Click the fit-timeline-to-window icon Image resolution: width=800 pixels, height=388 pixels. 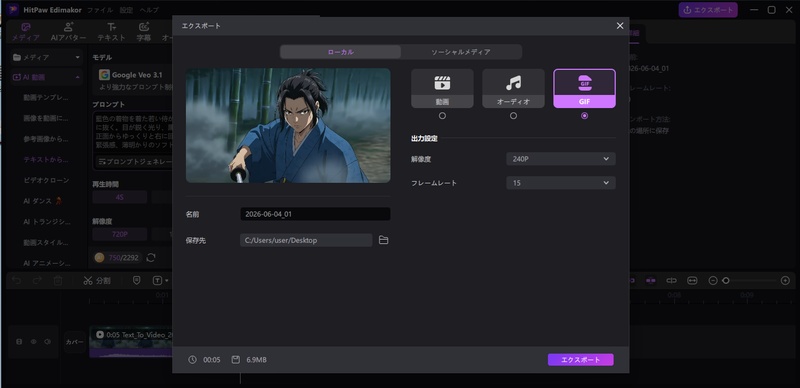(692, 281)
